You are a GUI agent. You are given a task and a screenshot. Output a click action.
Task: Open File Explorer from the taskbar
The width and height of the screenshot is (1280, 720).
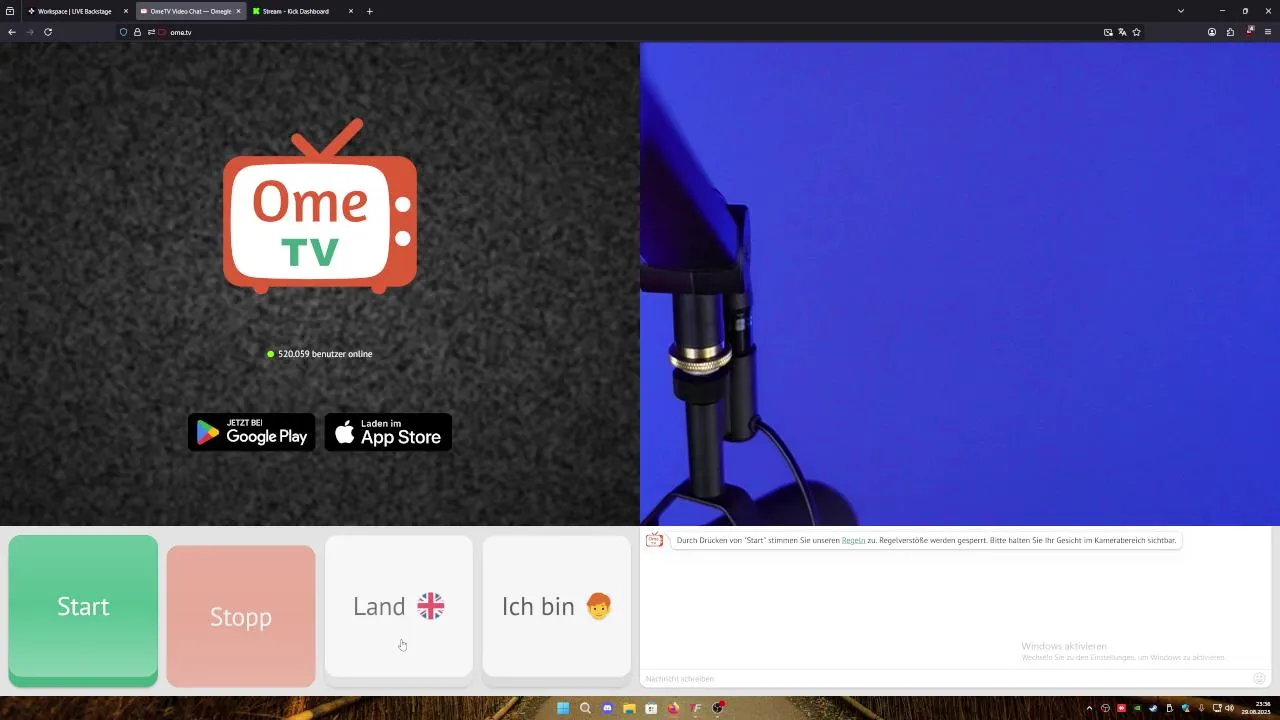(x=629, y=708)
